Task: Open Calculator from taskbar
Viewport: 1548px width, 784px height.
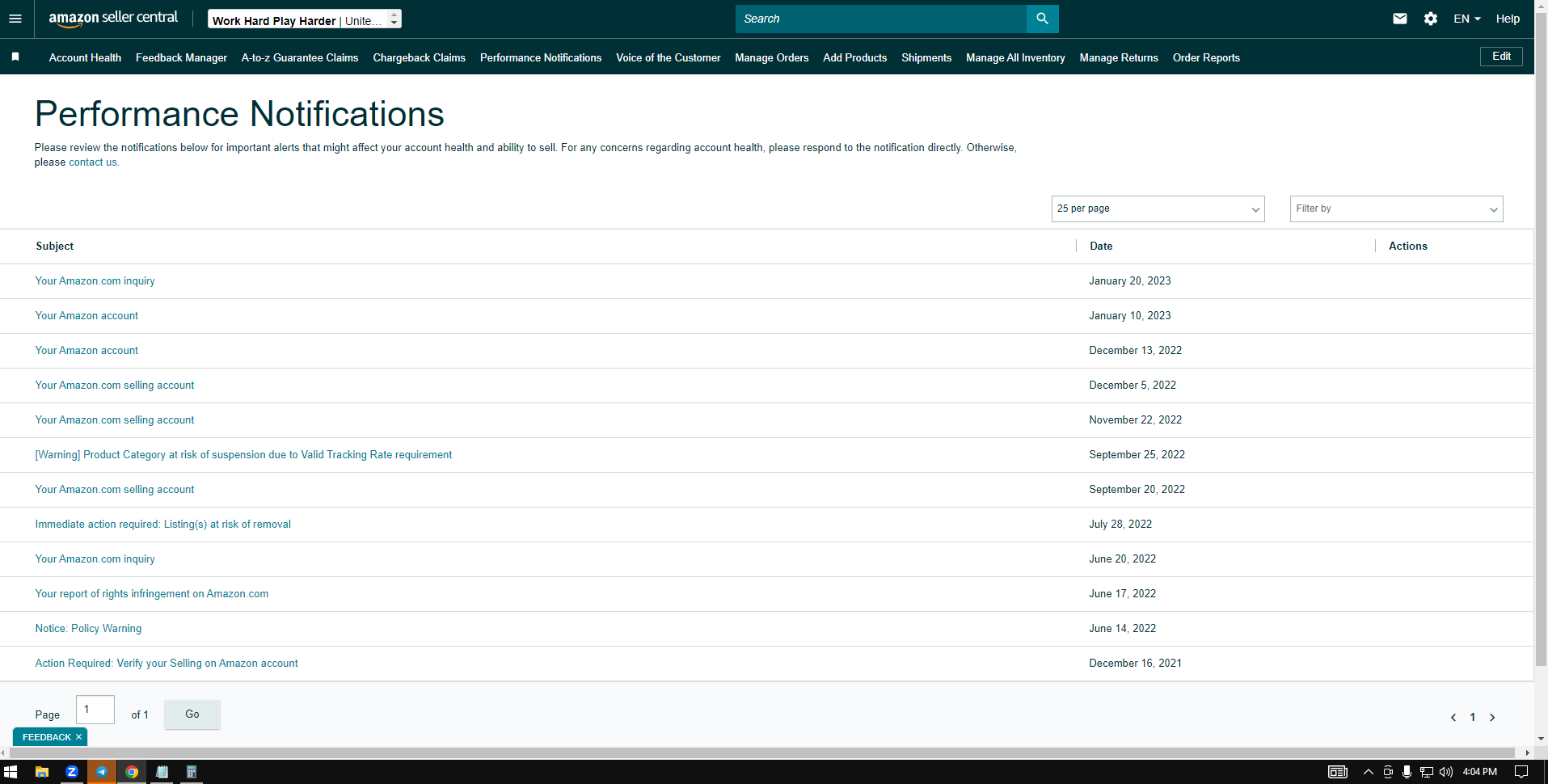Action: [192, 772]
